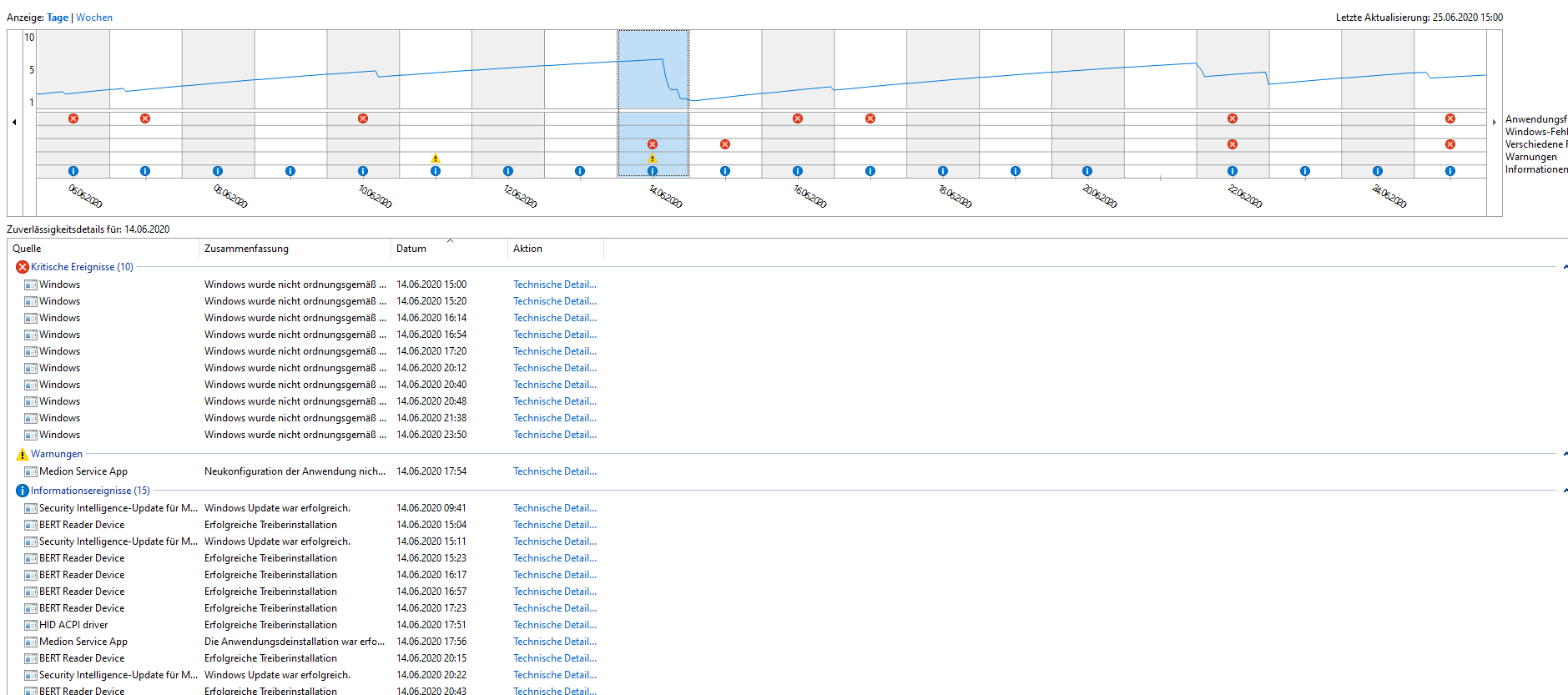The width and height of the screenshot is (1568, 695).
Task: Click application failure icon on 10.06.2020
Action: pos(363,118)
